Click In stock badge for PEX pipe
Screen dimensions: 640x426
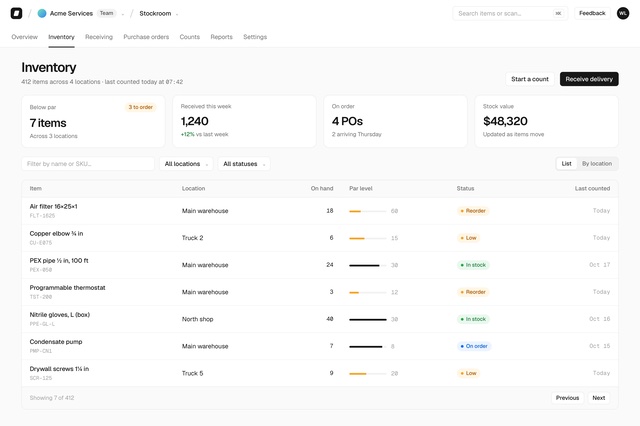(473, 265)
